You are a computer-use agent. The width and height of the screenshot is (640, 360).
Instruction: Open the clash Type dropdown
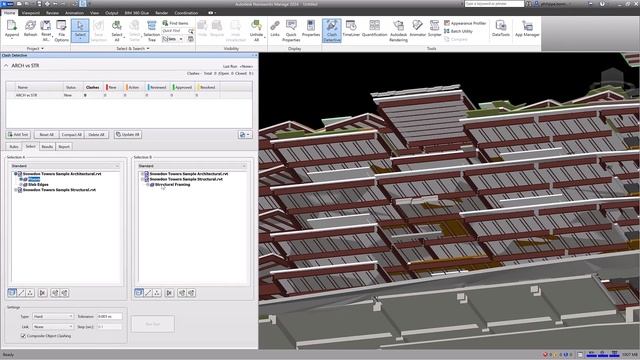click(53, 316)
